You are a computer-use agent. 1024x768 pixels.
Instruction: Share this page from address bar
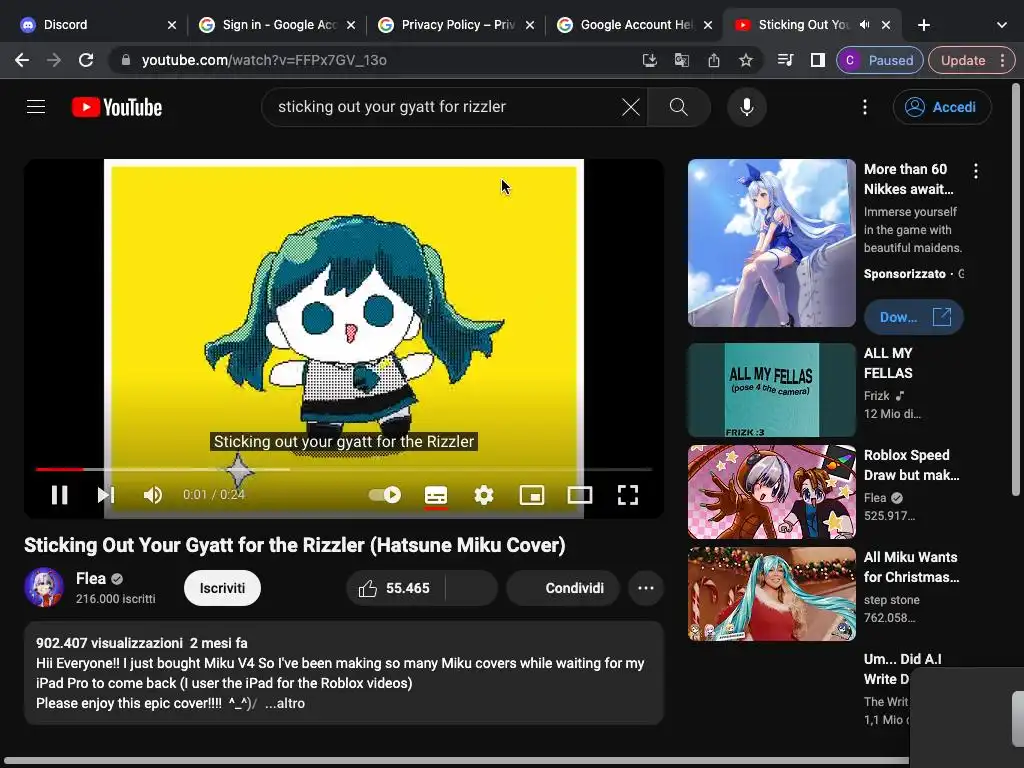point(713,60)
